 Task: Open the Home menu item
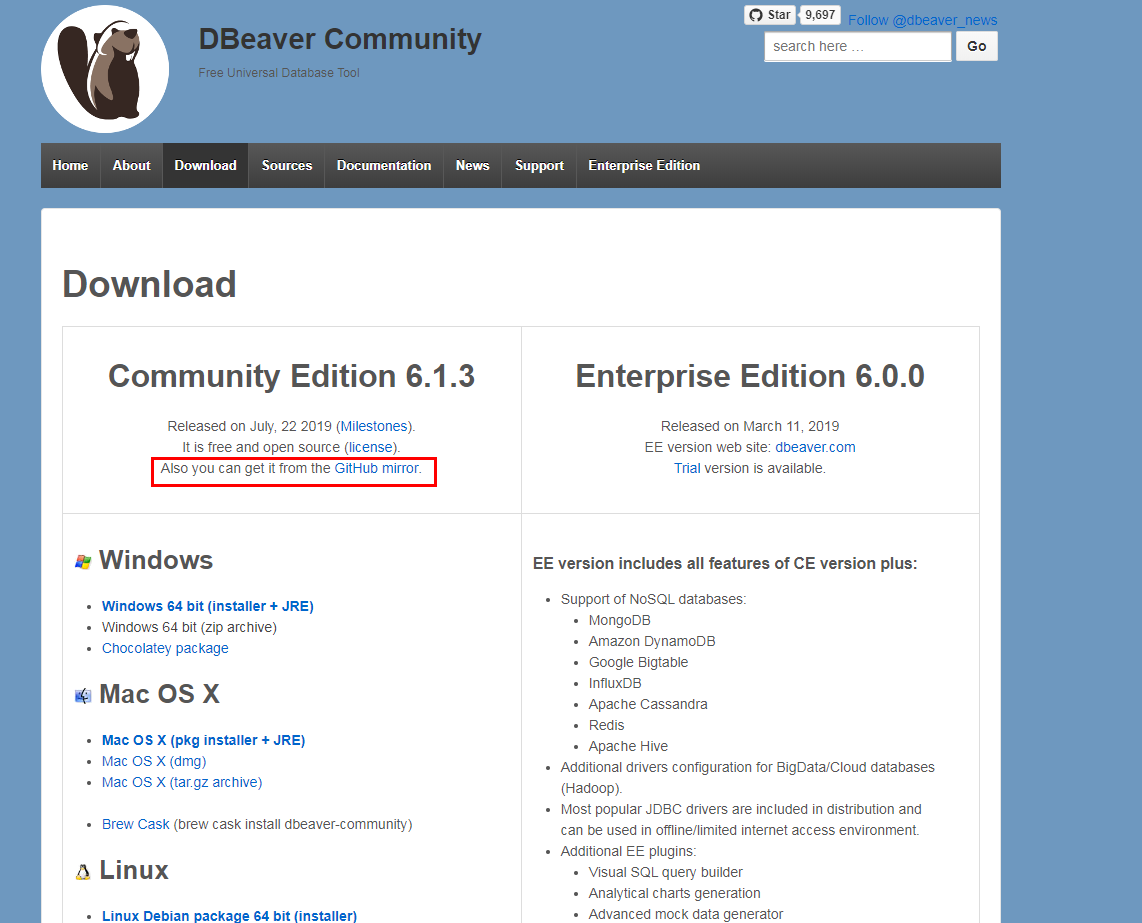coord(70,165)
